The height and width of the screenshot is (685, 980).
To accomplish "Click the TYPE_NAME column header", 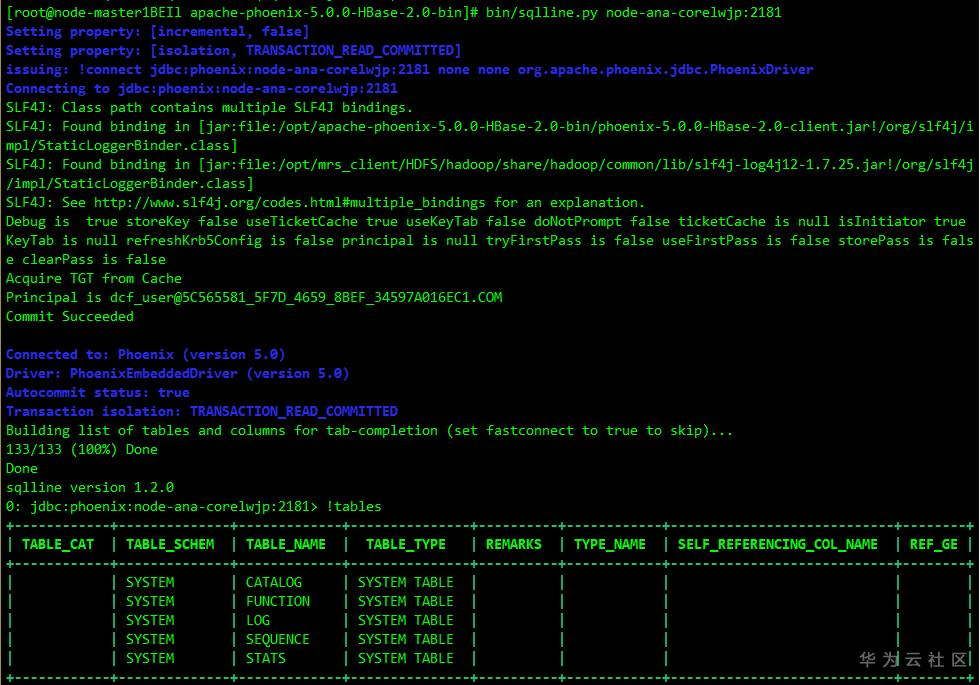I will [610, 544].
